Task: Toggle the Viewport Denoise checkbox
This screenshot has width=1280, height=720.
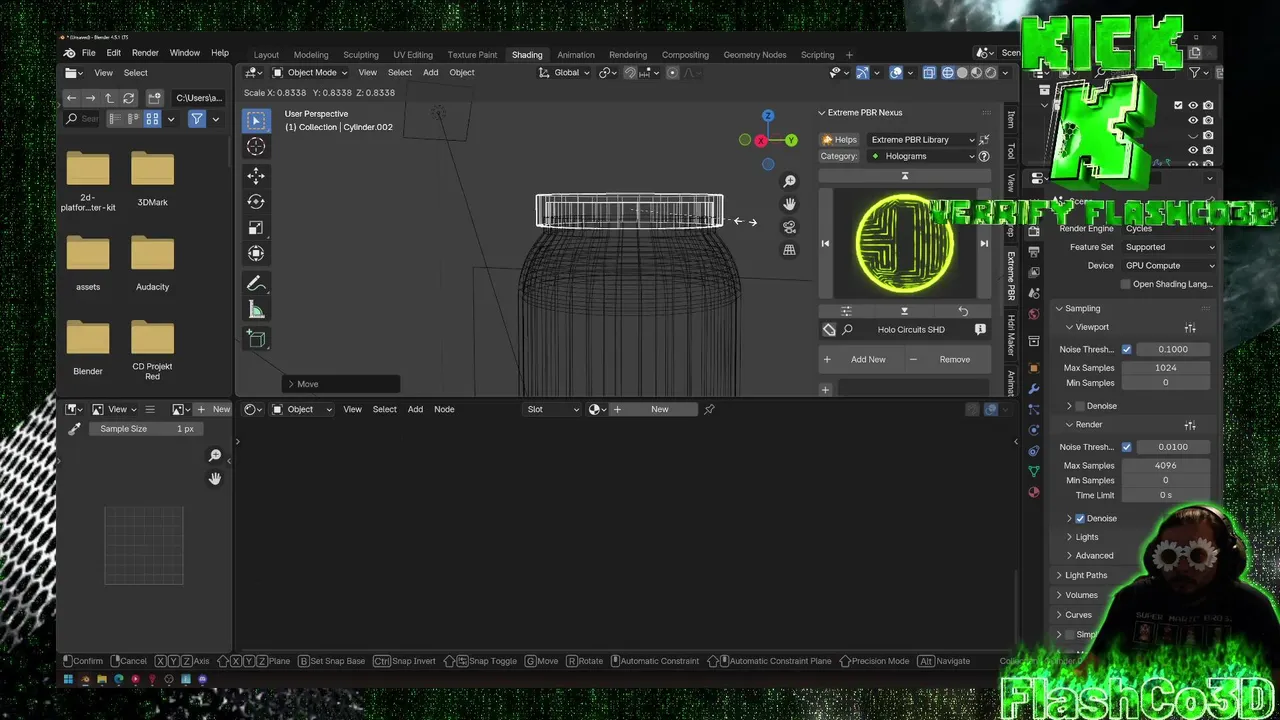Action: pos(1080,406)
